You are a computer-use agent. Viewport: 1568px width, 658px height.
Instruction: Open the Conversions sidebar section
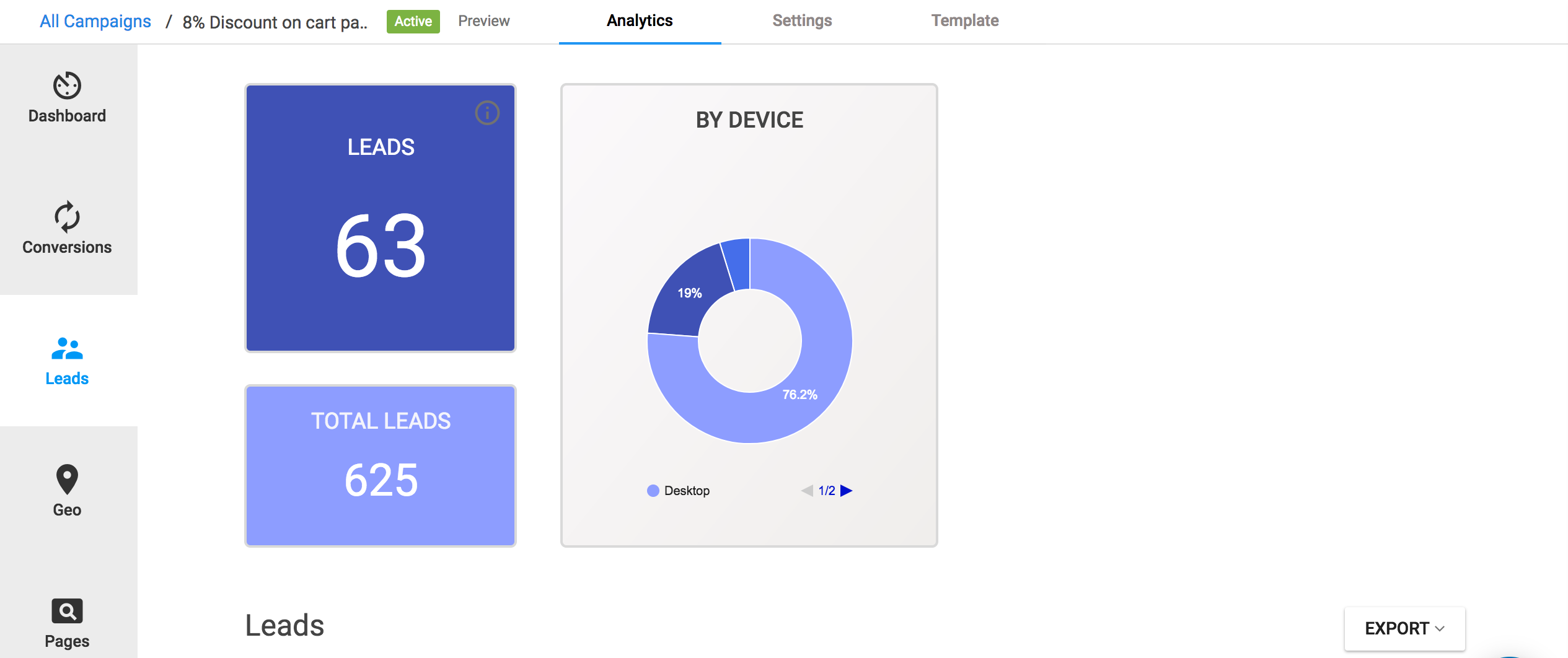(x=67, y=229)
